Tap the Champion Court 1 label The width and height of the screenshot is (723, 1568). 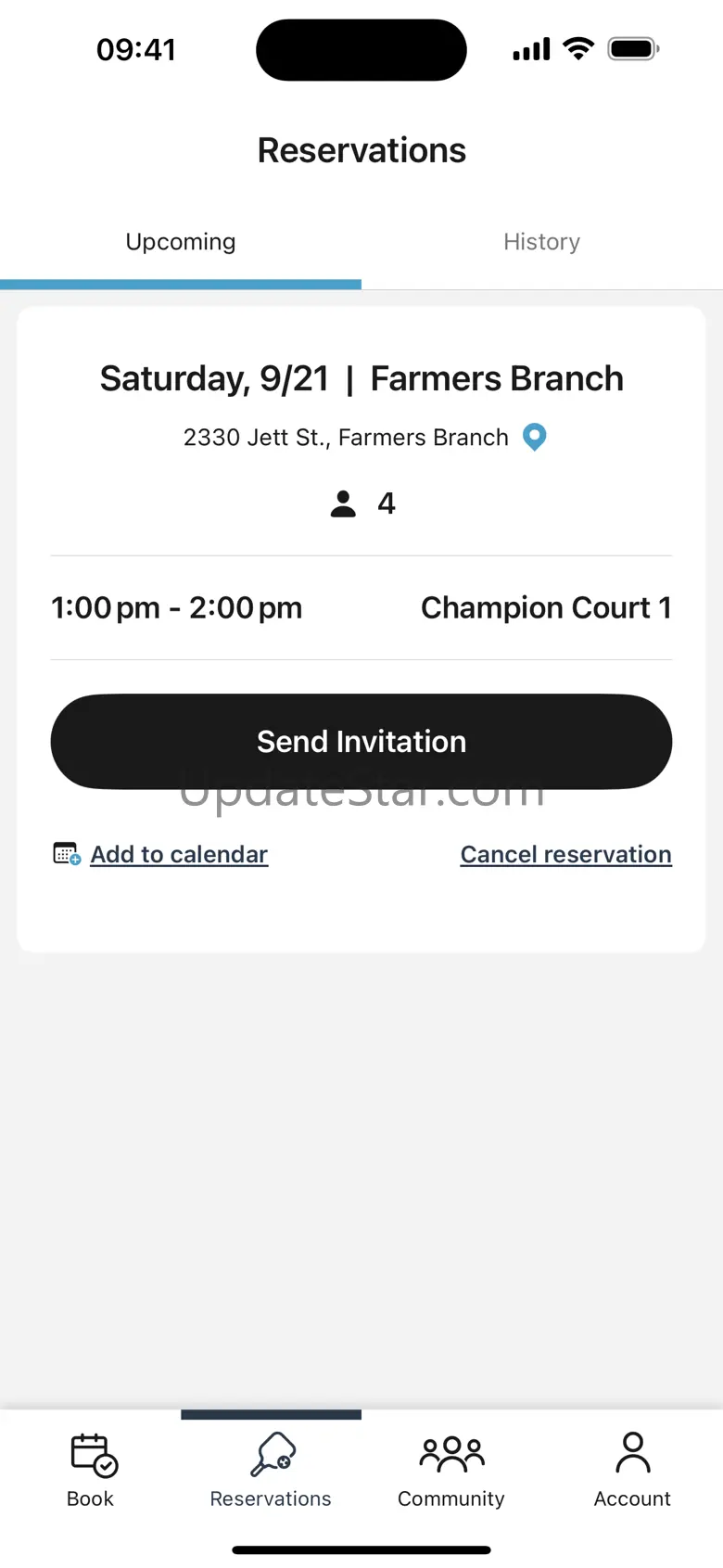click(546, 607)
